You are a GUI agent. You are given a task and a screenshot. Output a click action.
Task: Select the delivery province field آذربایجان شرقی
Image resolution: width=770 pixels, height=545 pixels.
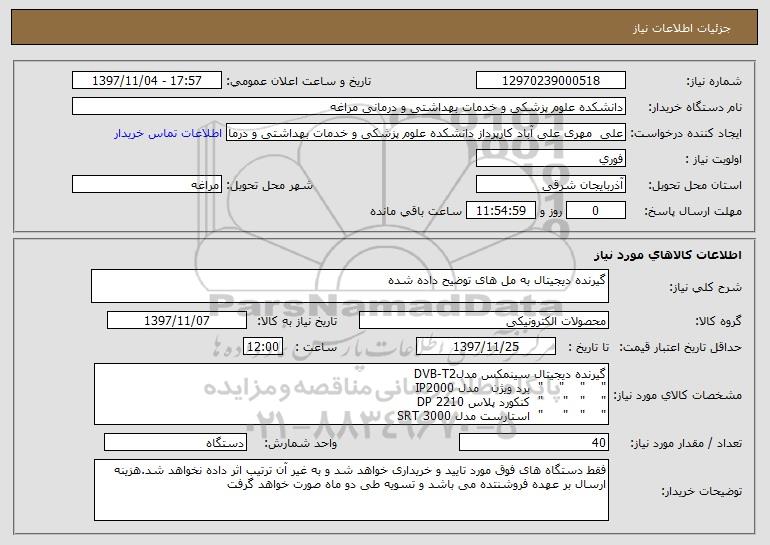point(550,184)
